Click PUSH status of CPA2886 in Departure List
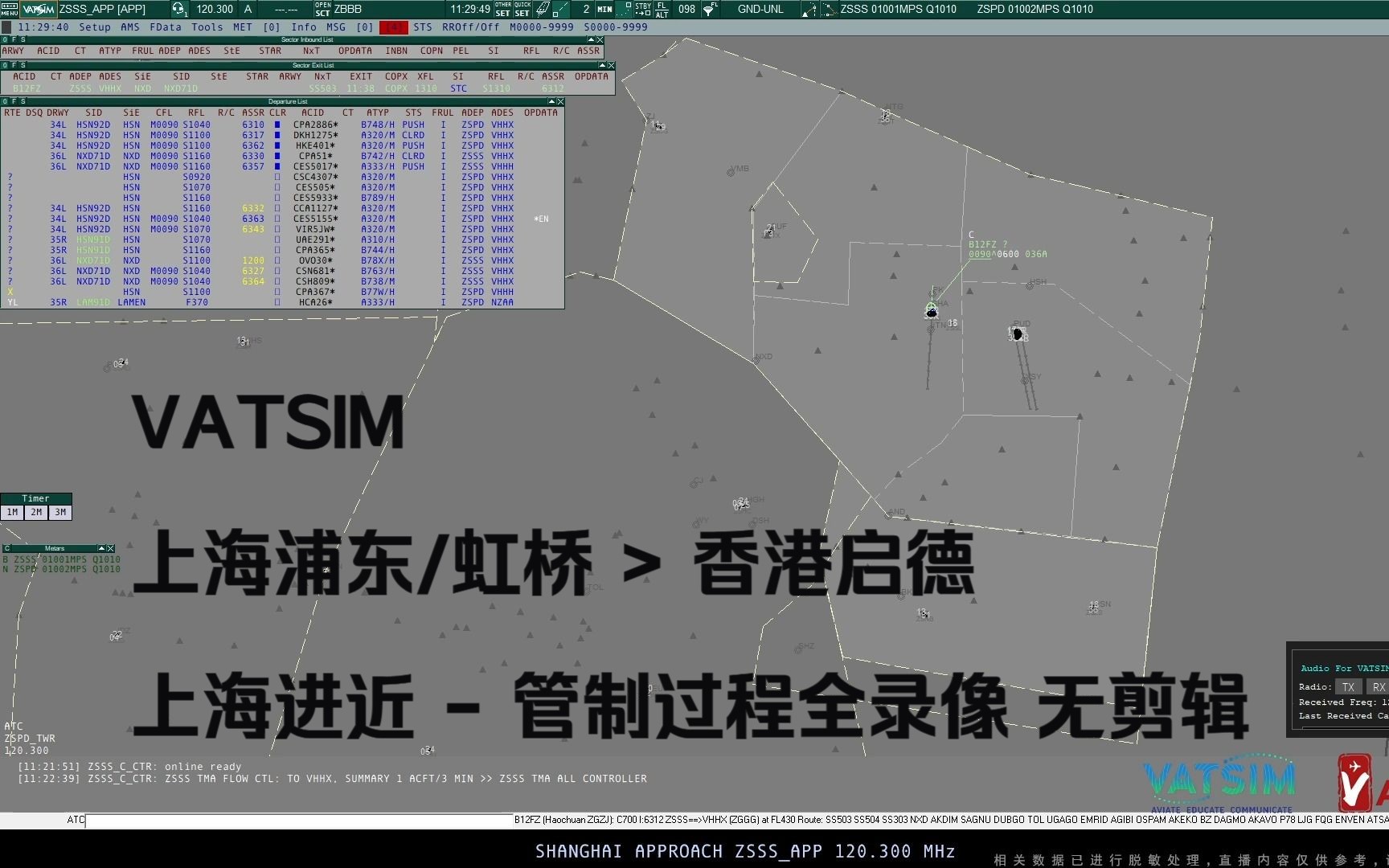 click(x=413, y=125)
